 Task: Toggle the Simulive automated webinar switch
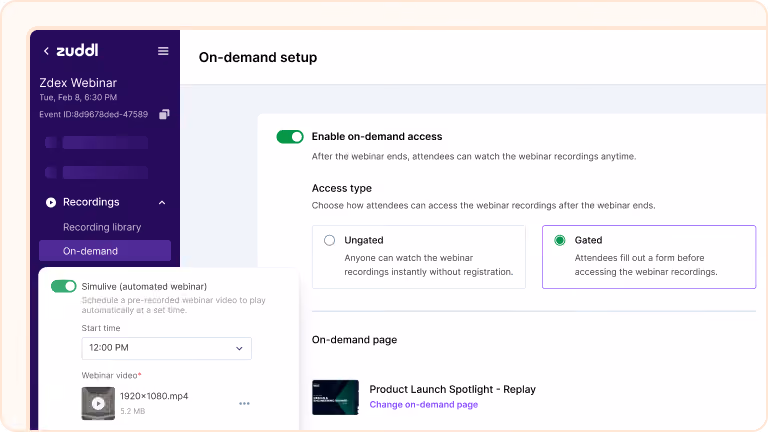point(64,286)
